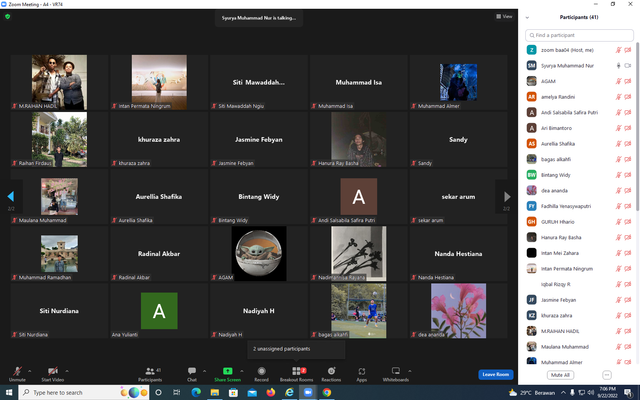Open Internet Explorer in the taskbar
The width and height of the screenshot is (640, 400).
click(289, 392)
